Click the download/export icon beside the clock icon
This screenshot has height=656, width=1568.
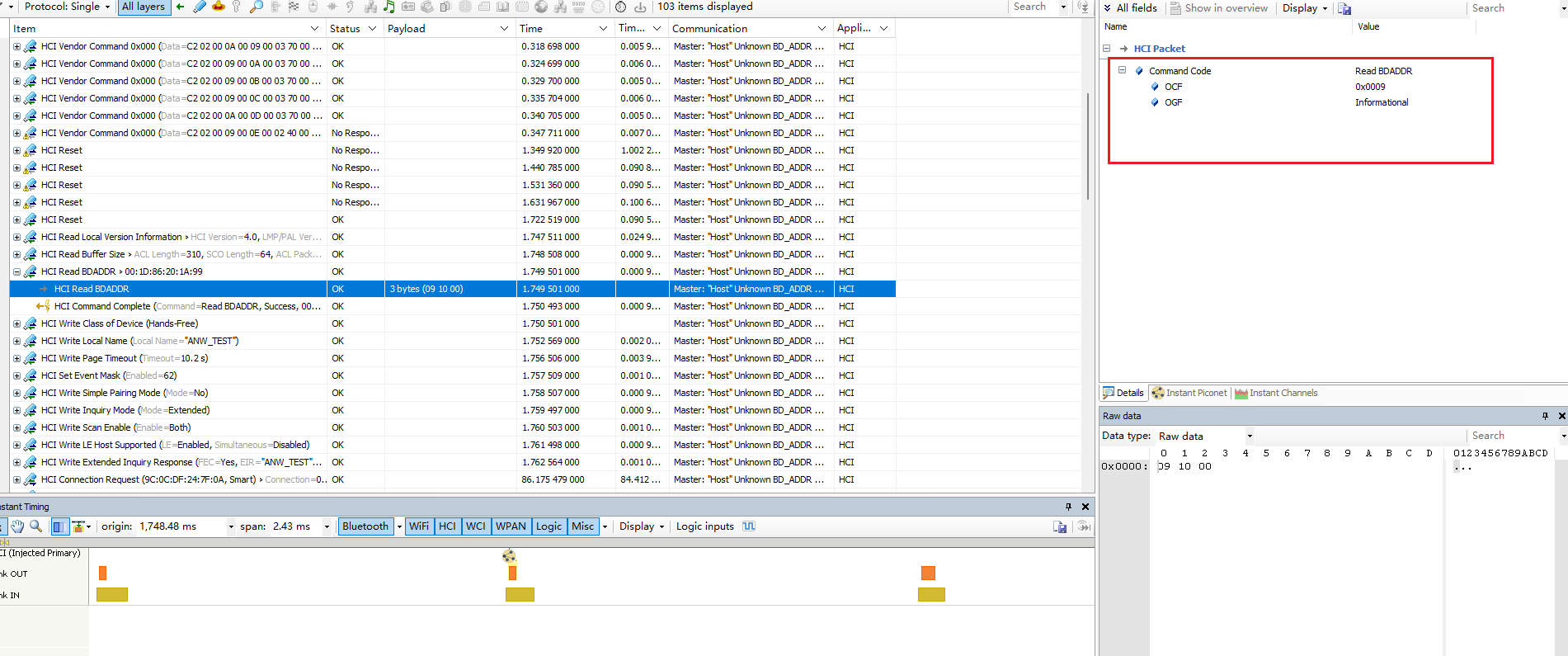640,7
